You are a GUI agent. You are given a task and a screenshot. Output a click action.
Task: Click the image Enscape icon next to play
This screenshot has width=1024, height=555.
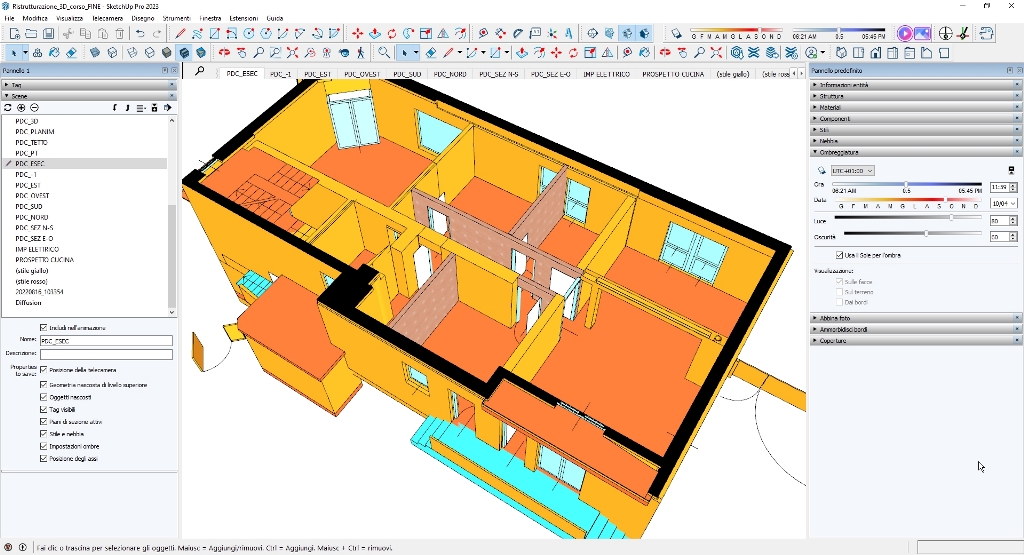921,33
